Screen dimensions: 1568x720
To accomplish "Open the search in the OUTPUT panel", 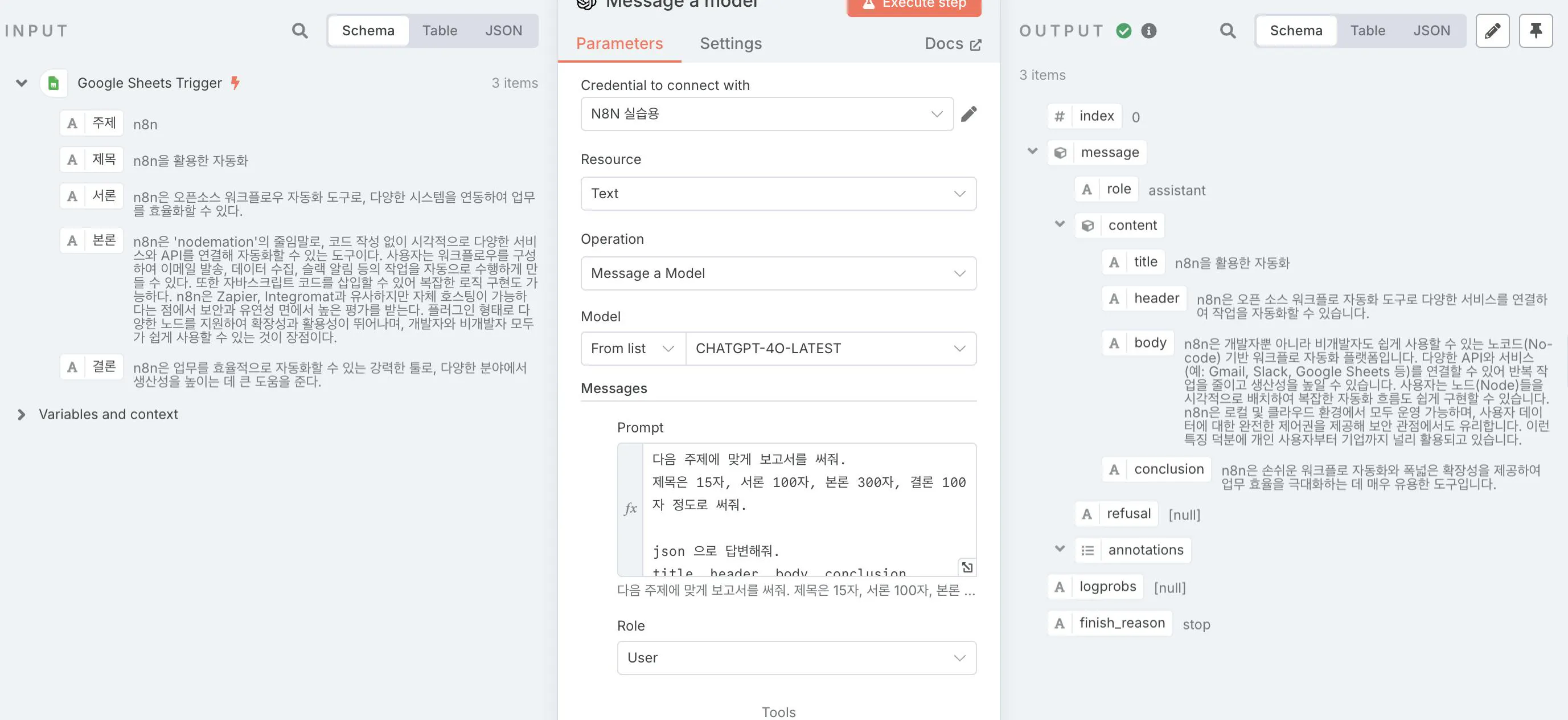I will [1228, 30].
